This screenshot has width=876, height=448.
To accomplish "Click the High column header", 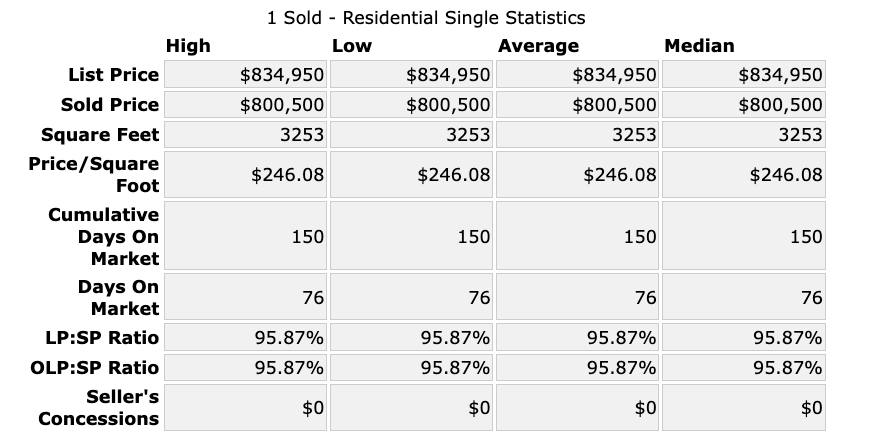I will coord(188,46).
